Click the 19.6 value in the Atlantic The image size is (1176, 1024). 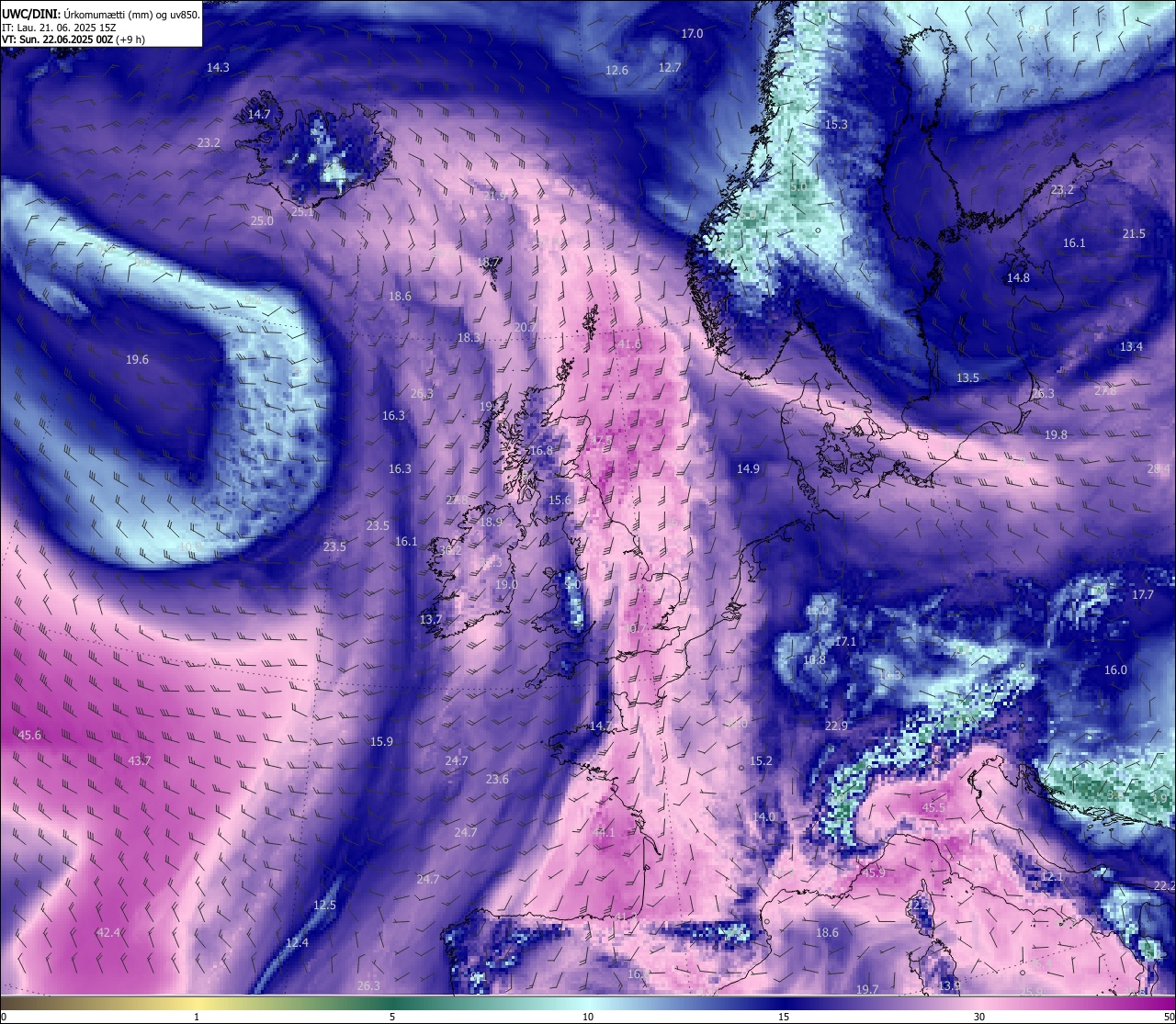137,359
